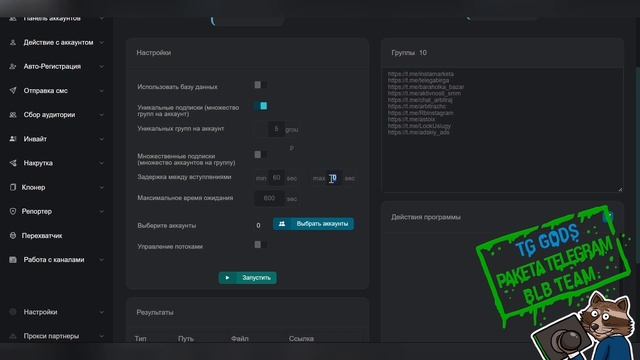Click the Сбор аудитории group icon
Image resolution: width=640 pixels, height=360 pixels.
[13, 115]
